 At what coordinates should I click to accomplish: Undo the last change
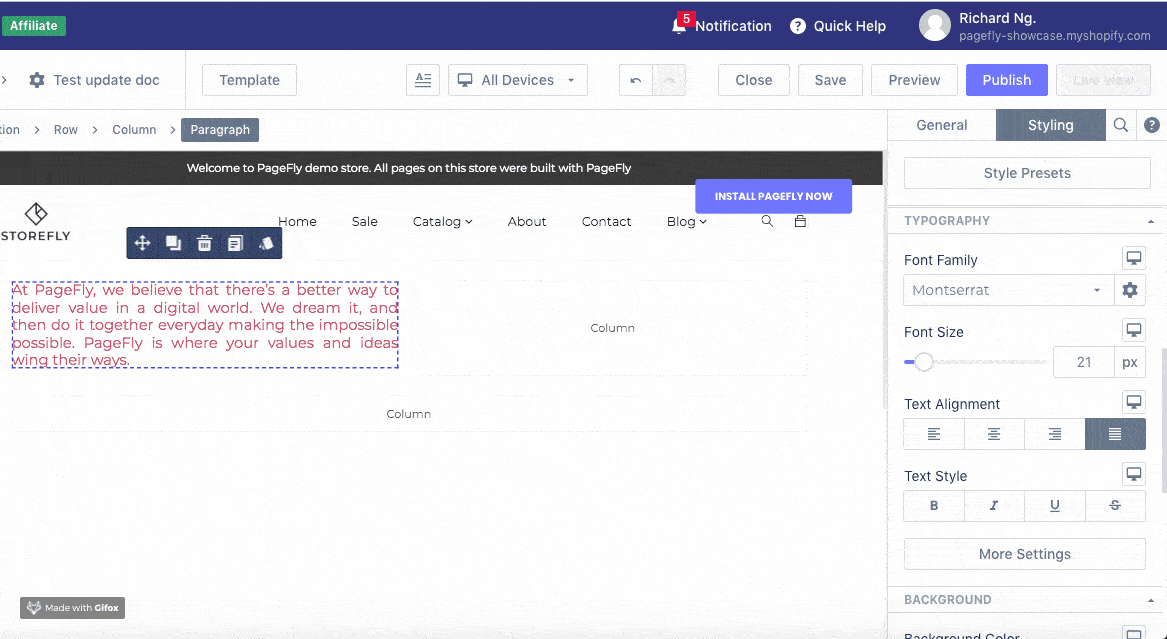pos(636,80)
